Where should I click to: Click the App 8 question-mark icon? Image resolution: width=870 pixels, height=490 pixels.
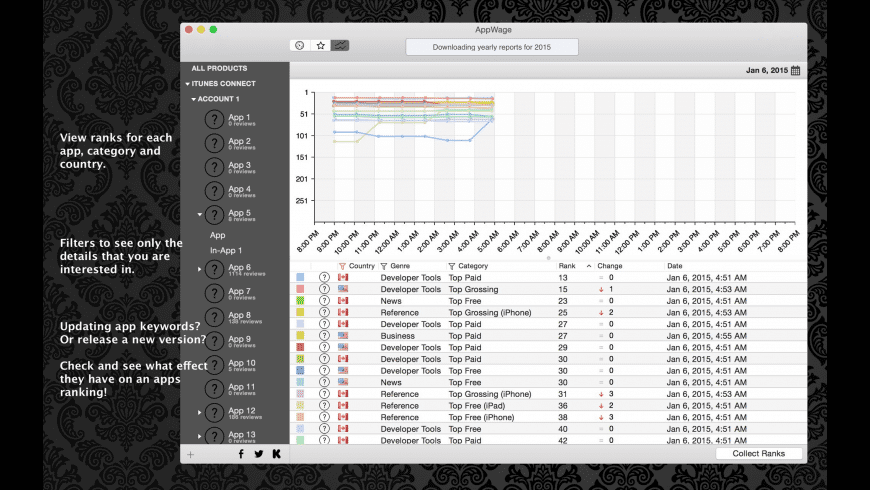point(214,317)
